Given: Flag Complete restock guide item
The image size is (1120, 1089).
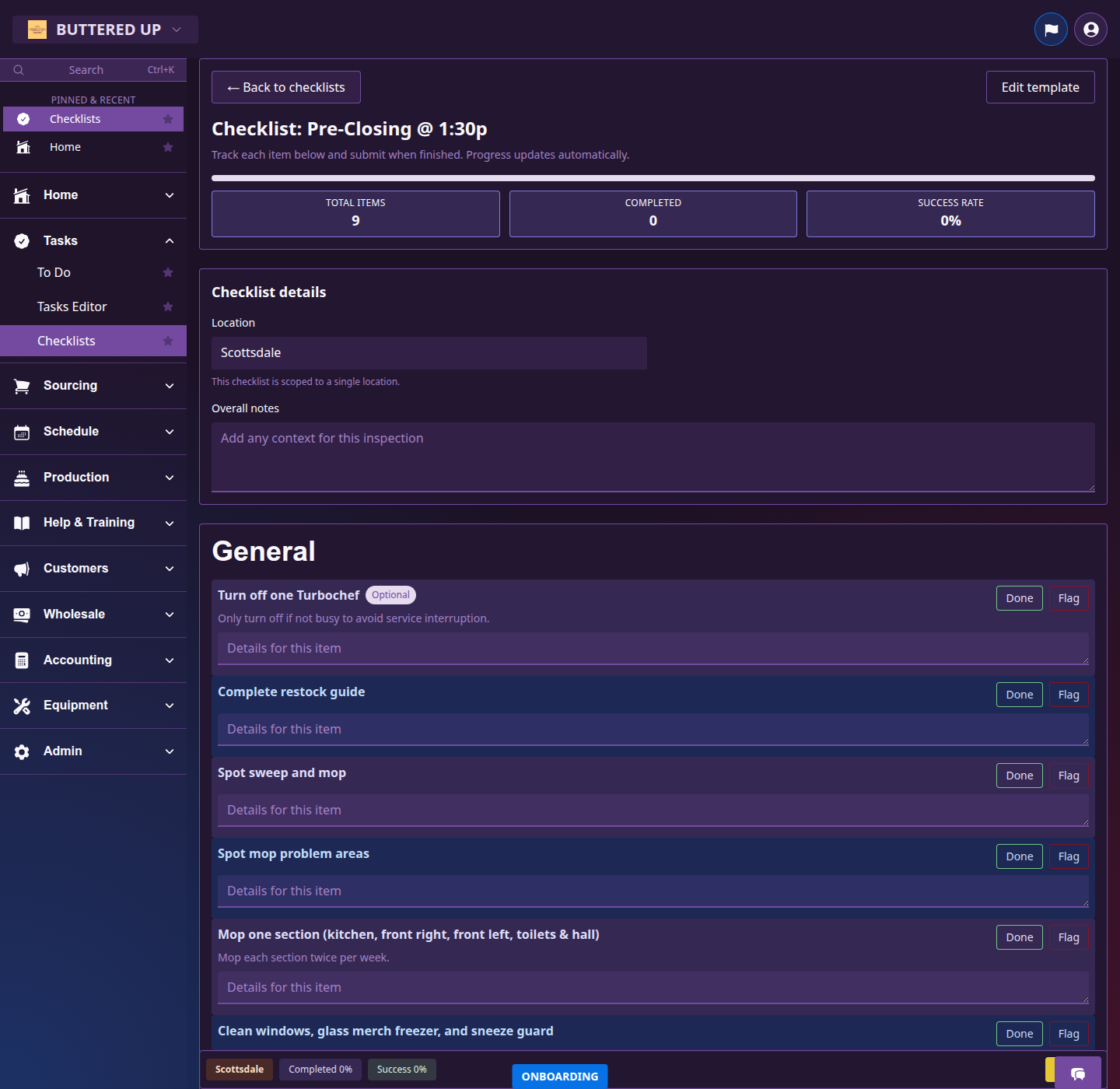Looking at the screenshot, I should click(1069, 695).
